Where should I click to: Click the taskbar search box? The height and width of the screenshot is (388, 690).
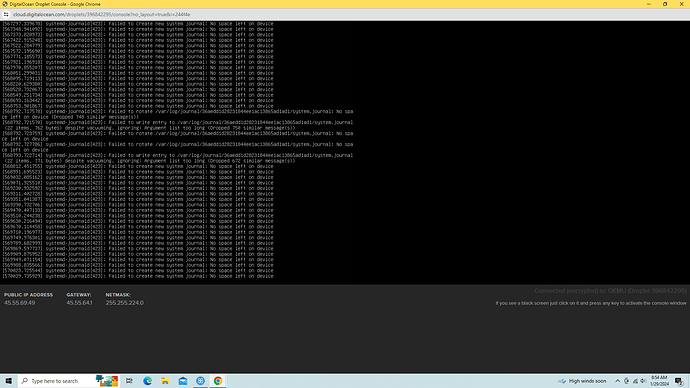point(69,381)
